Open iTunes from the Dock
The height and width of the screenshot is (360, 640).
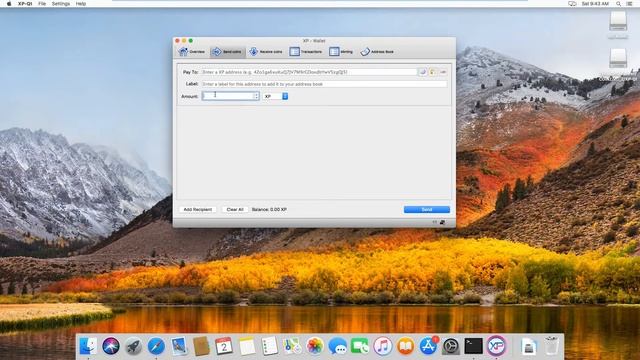[382, 346]
